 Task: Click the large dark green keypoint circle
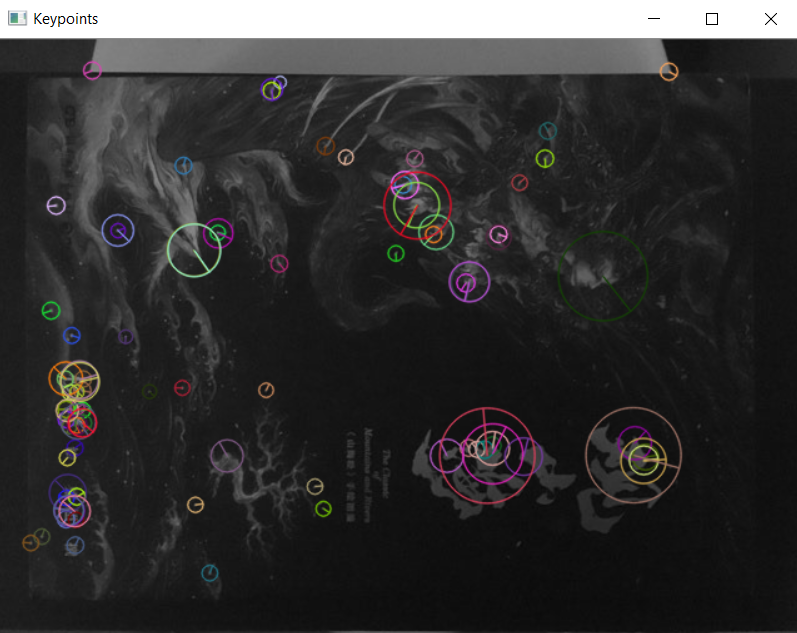(603, 276)
